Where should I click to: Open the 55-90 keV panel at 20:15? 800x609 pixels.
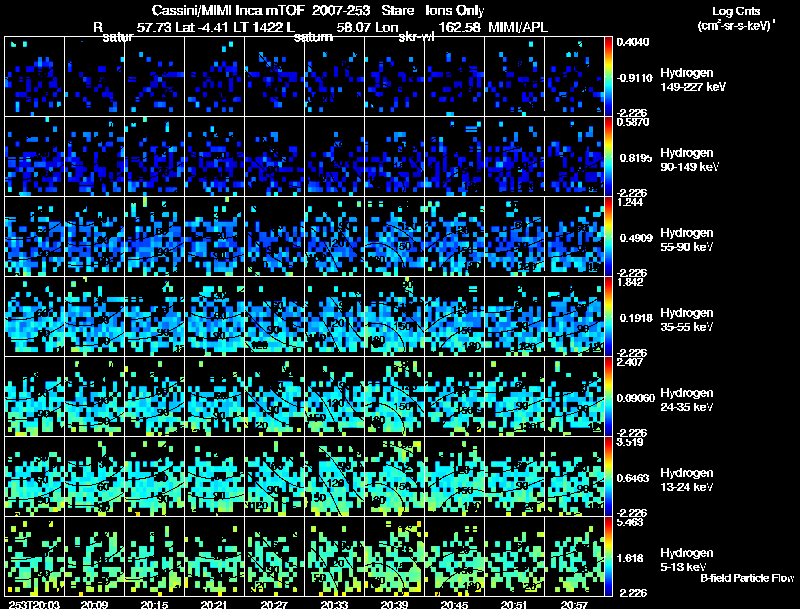(x=155, y=236)
